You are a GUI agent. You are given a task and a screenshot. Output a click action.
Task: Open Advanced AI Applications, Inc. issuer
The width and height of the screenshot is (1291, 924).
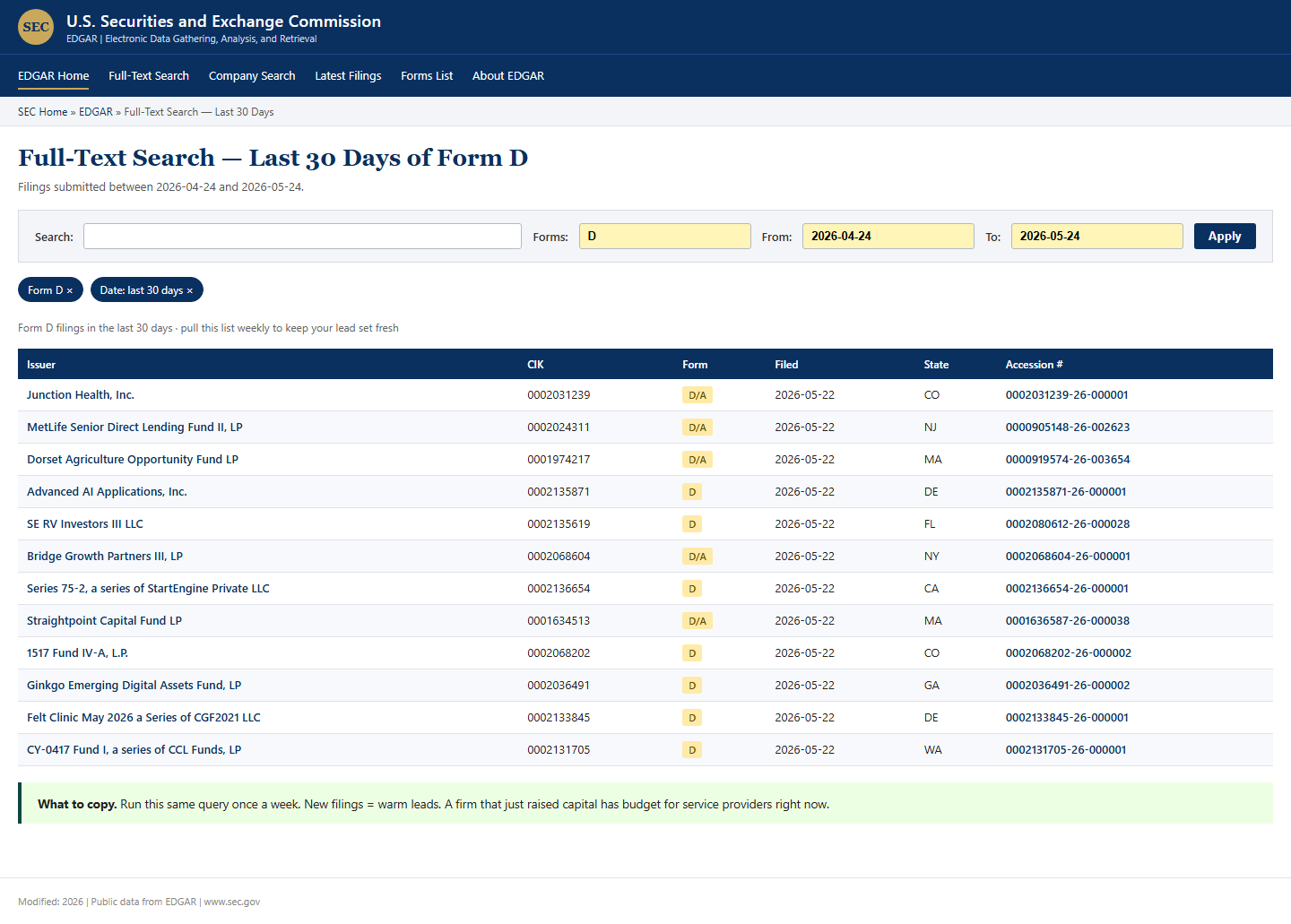click(107, 492)
